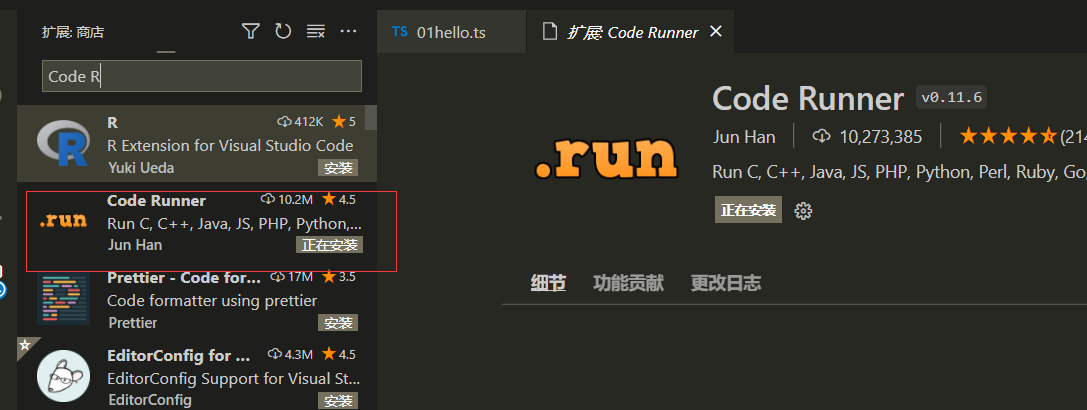The image size is (1087, 410).
Task: Click the EditorConfig publisher name under the EditorConfig entry
Action: (150, 400)
